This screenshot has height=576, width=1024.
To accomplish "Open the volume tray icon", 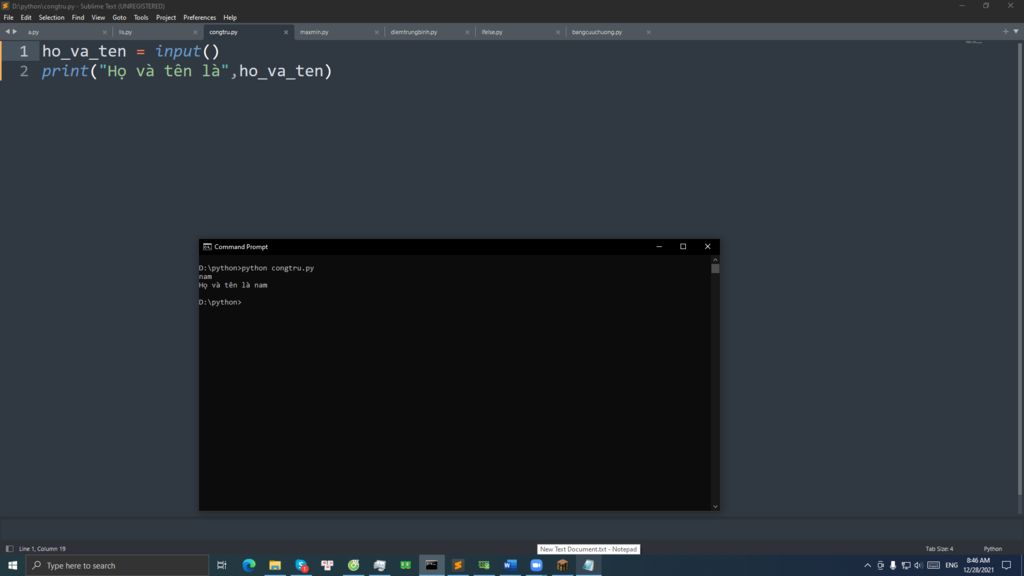I will click(918, 566).
